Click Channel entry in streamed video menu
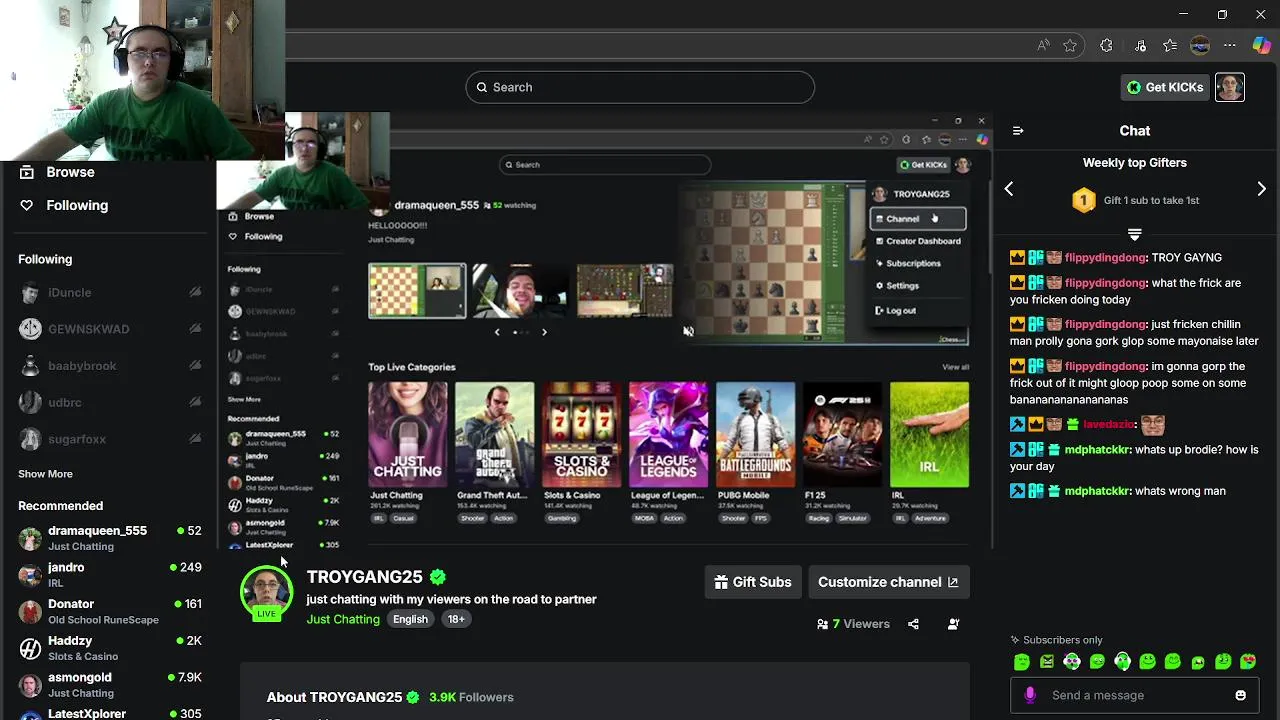1280x720 pixels. [x=918, y=219]
